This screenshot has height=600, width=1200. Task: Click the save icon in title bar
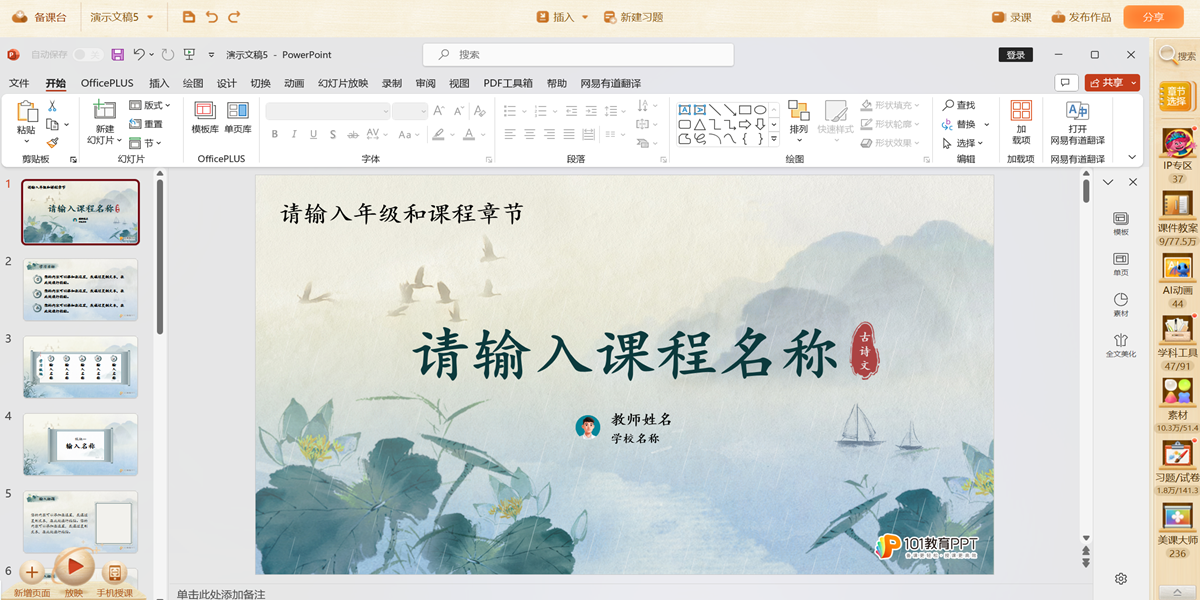[x=118, y=55]
